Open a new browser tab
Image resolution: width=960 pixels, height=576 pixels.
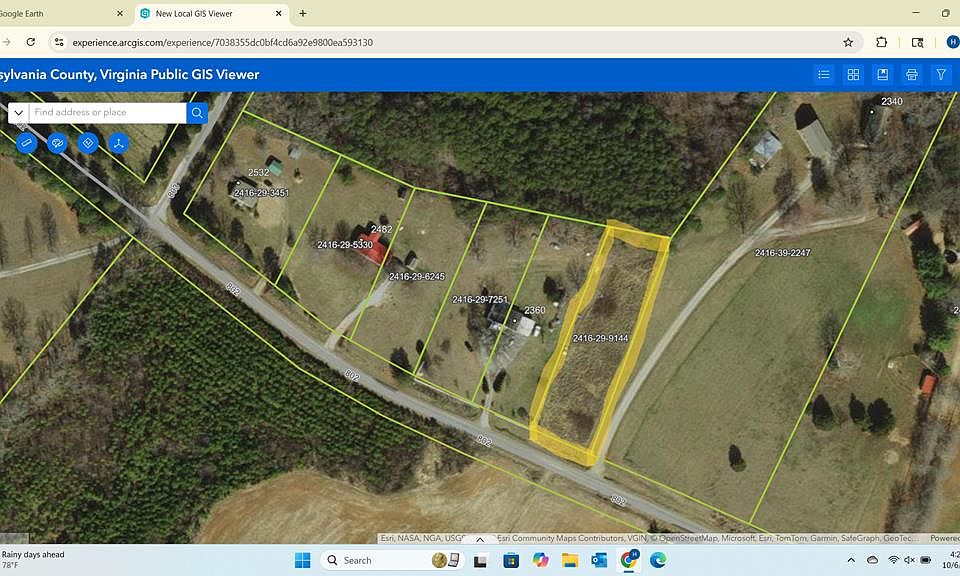click(302, 13)
